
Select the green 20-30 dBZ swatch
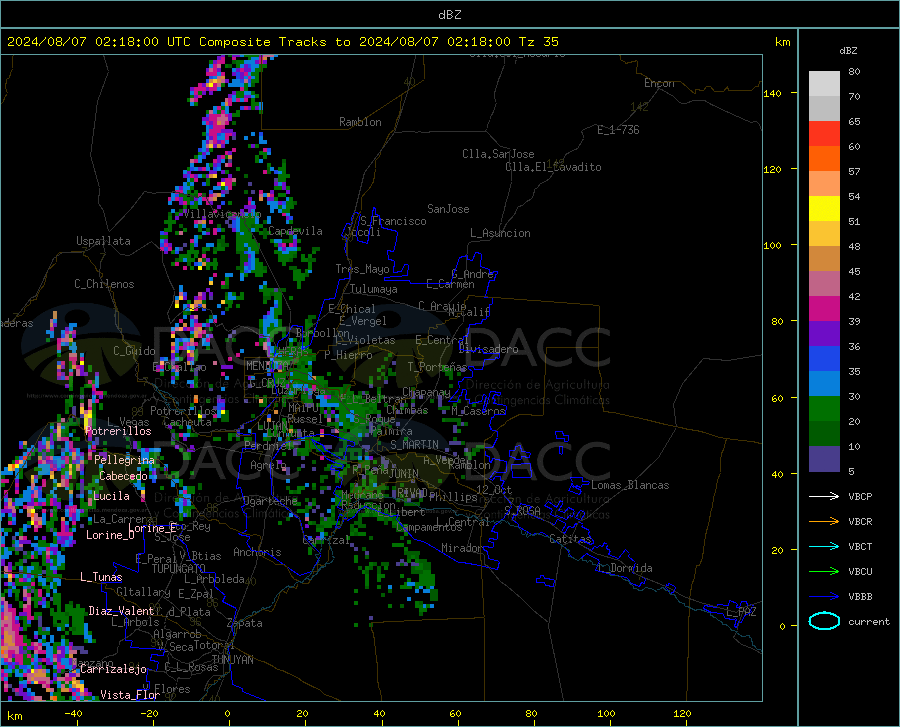tap(824, 409)
